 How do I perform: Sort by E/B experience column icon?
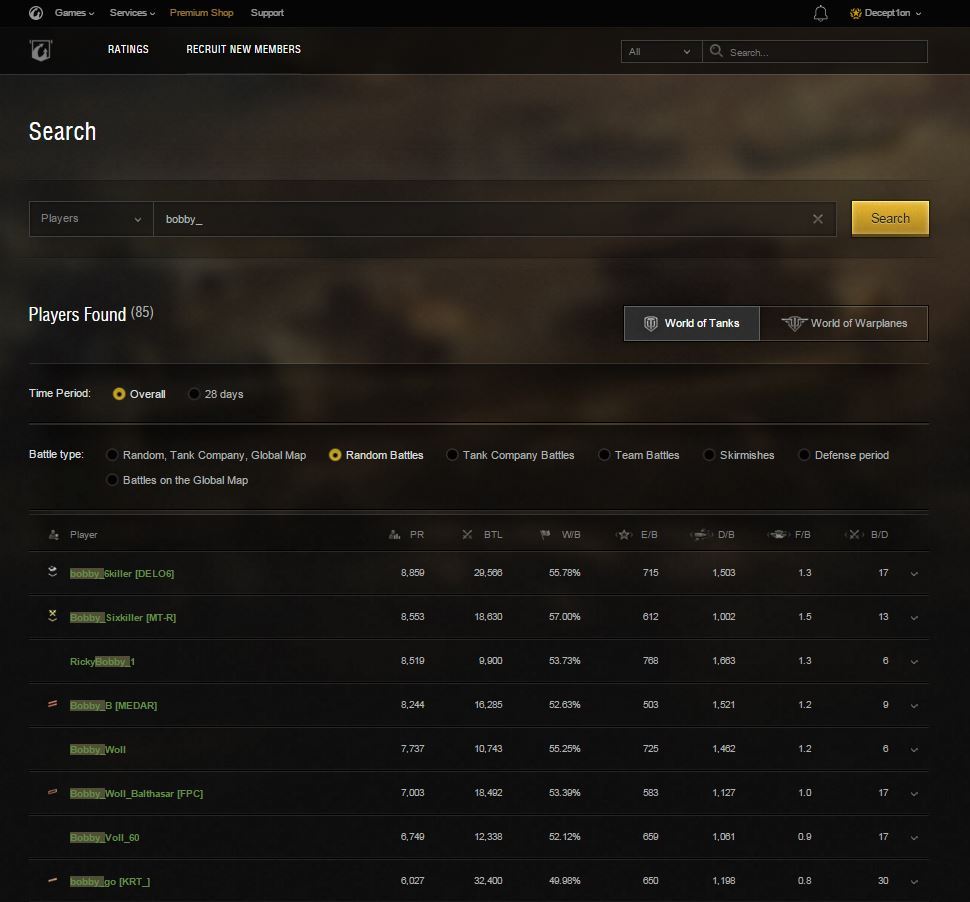pyautogui.click(x=624, y=535)
